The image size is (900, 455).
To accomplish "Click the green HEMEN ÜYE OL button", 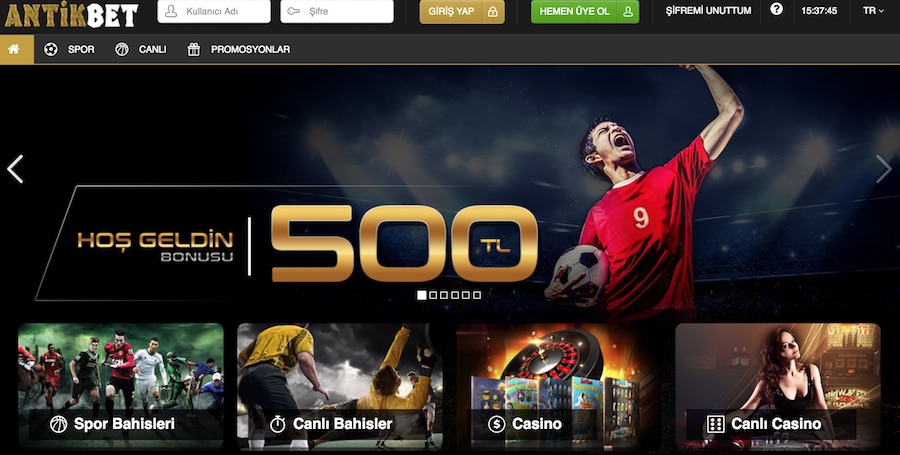I will coord(585,11).
